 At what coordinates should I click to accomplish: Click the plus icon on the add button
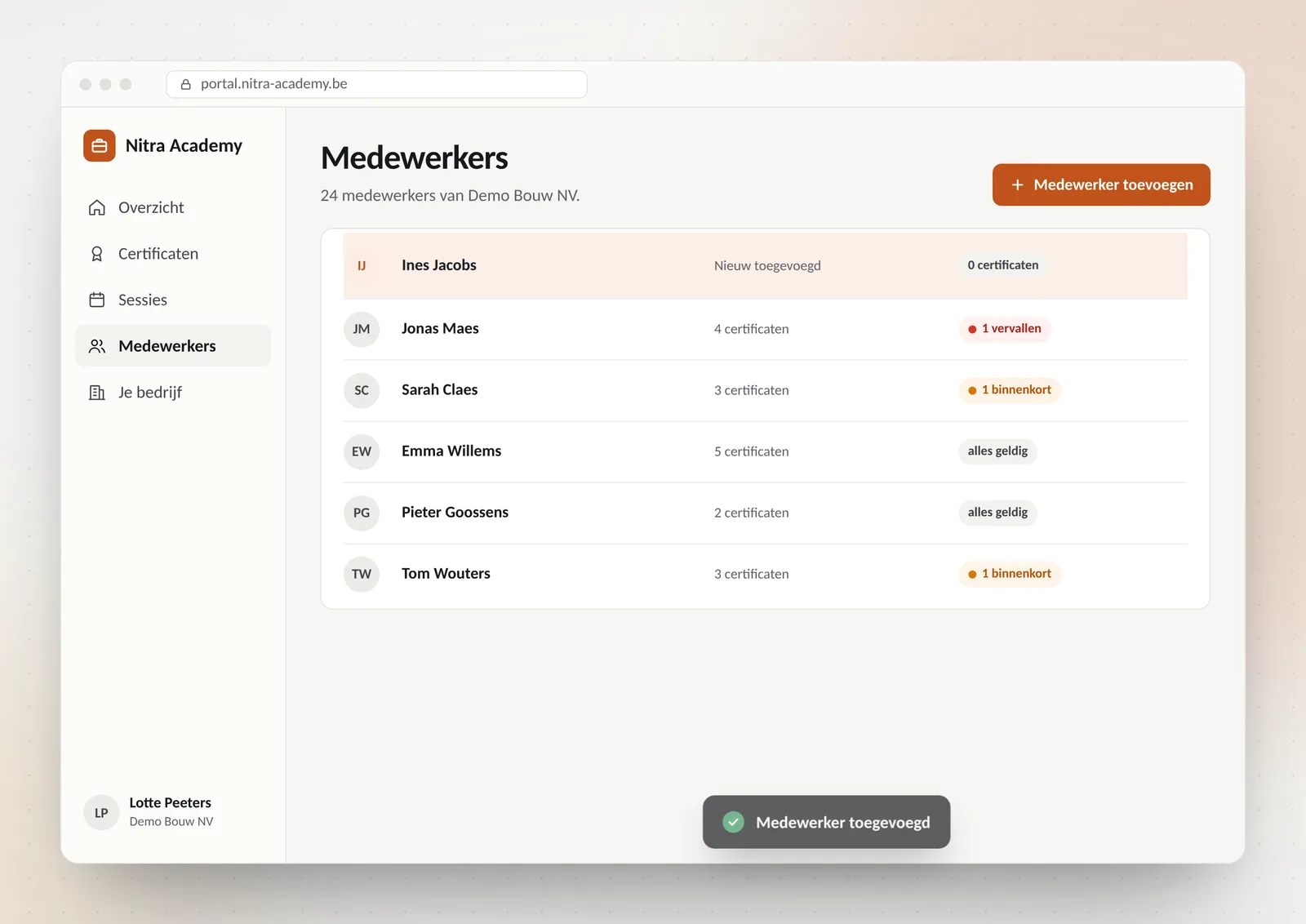click(1017, 185)
